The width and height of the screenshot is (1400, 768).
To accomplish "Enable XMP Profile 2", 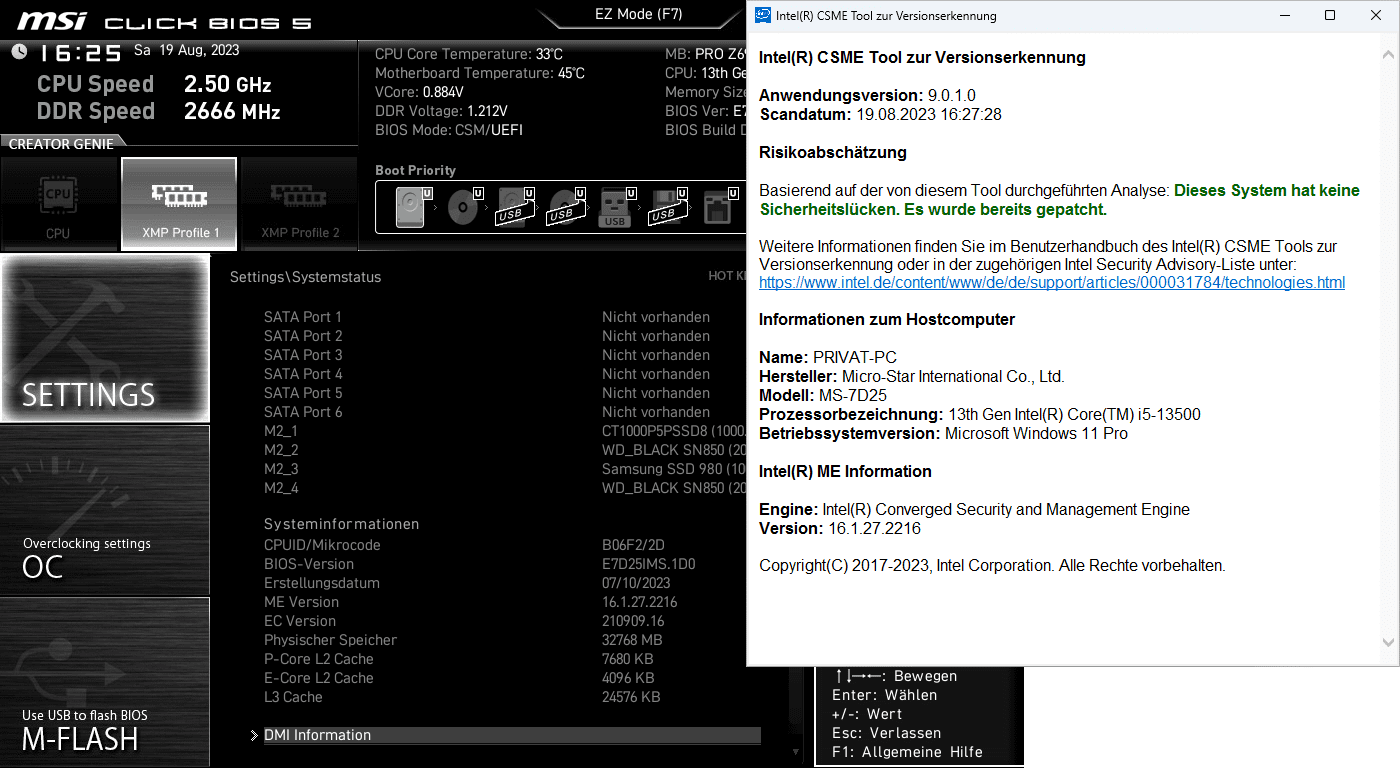I will coord(300,204).
